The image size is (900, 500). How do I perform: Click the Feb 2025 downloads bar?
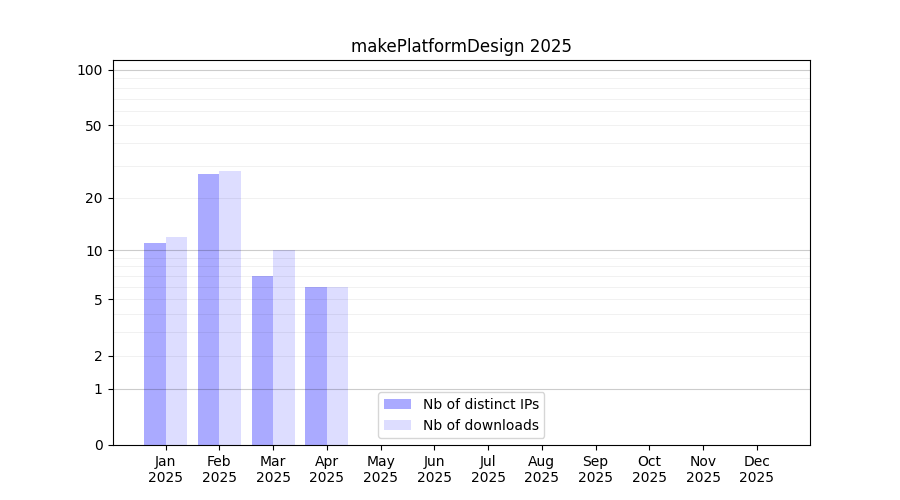pos(230,308)
